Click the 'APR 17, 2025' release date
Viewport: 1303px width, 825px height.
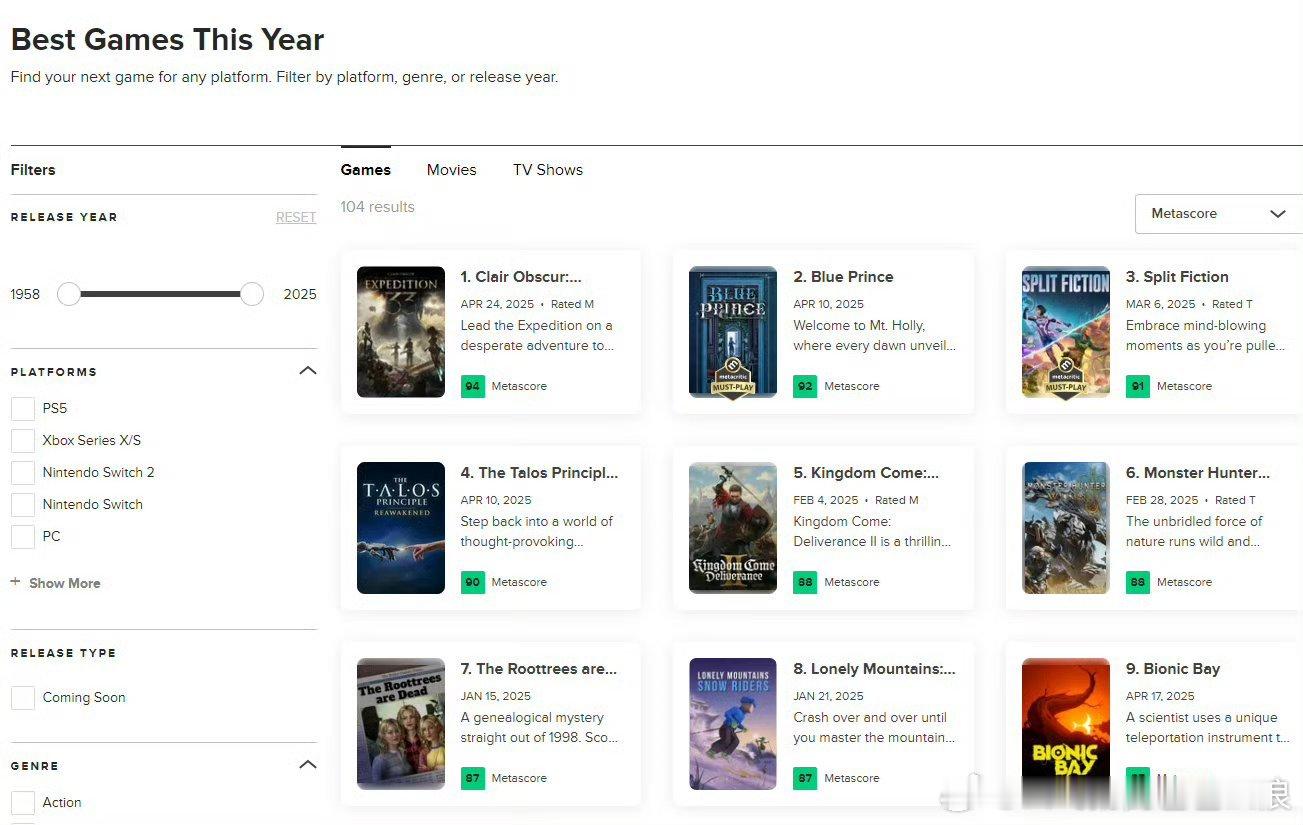1160,696
